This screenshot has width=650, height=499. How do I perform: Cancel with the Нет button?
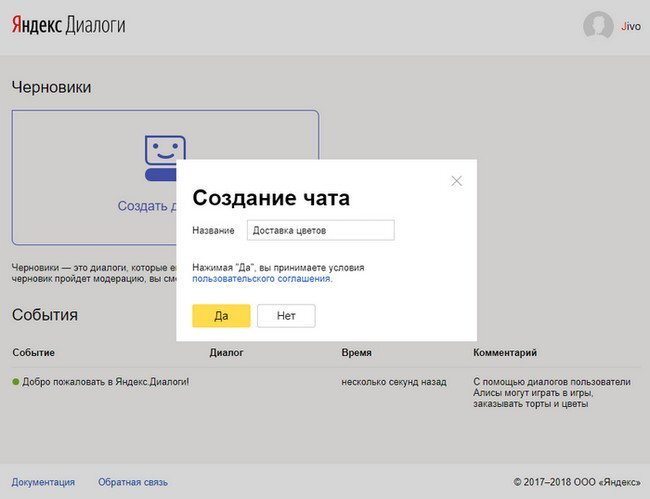click(286, 316)
